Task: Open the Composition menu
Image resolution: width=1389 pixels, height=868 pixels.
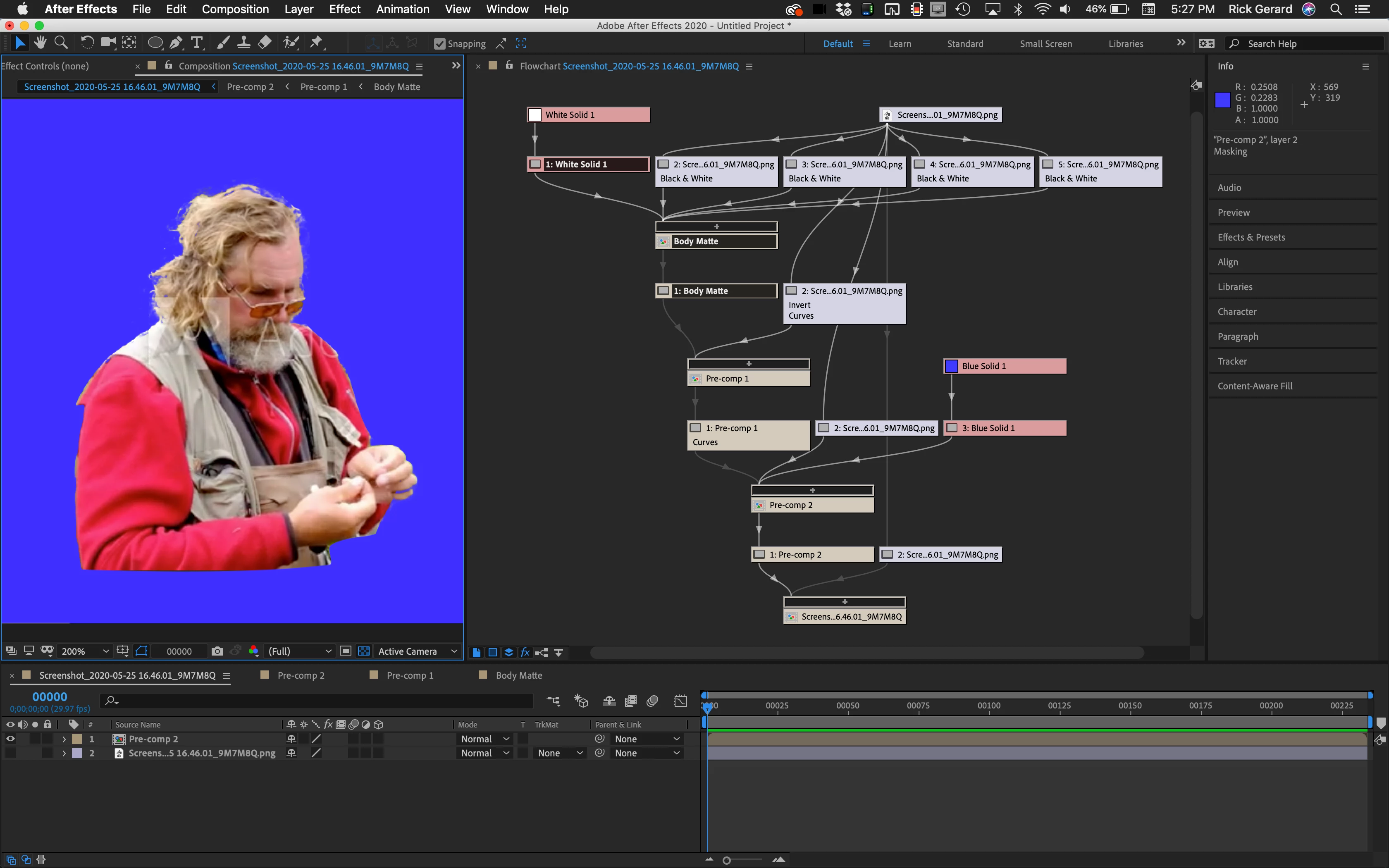Action: [x=235, y=9]
